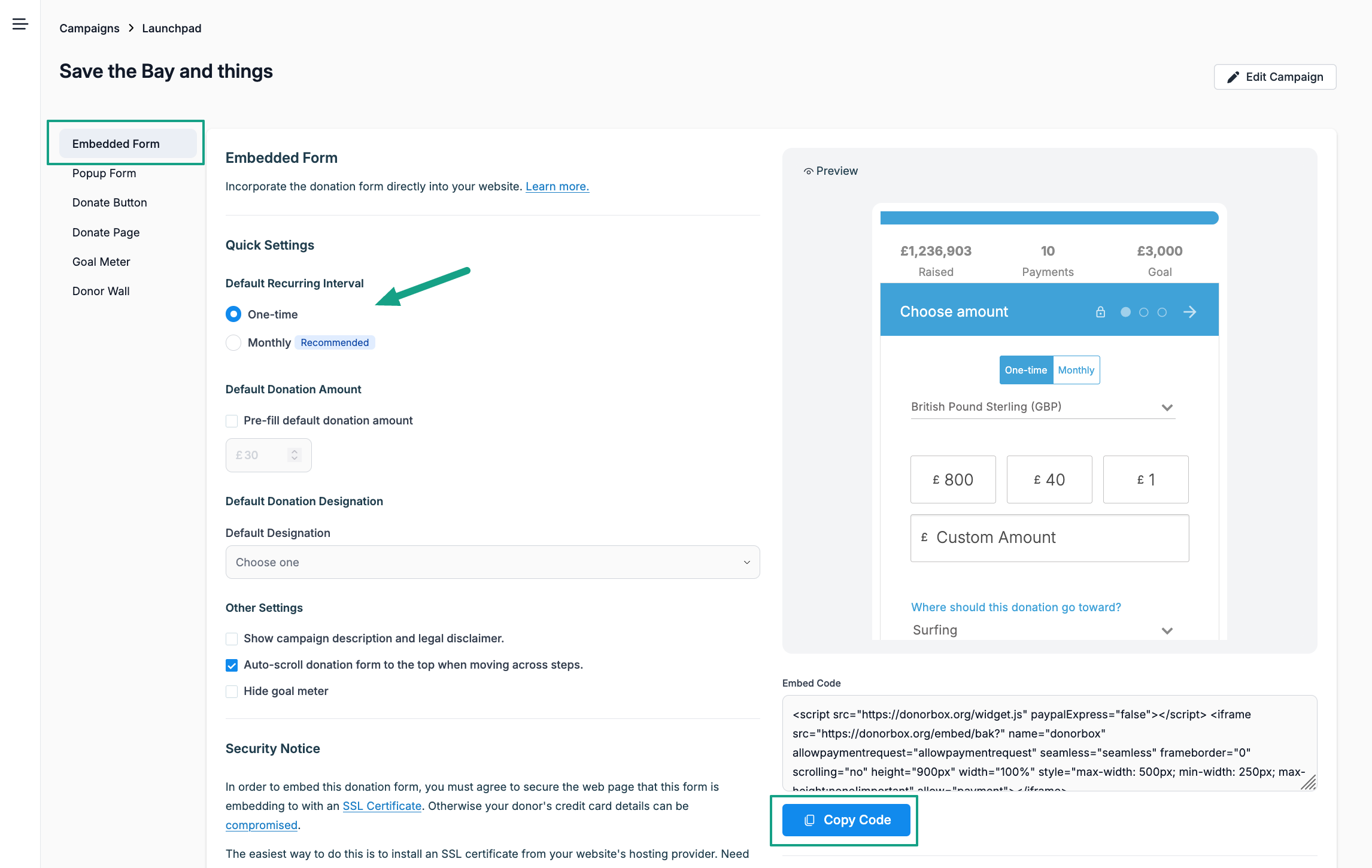Click the second step dot in preview header
This screenshot has width=1372, height=868.
click(x=1143, y=312)
